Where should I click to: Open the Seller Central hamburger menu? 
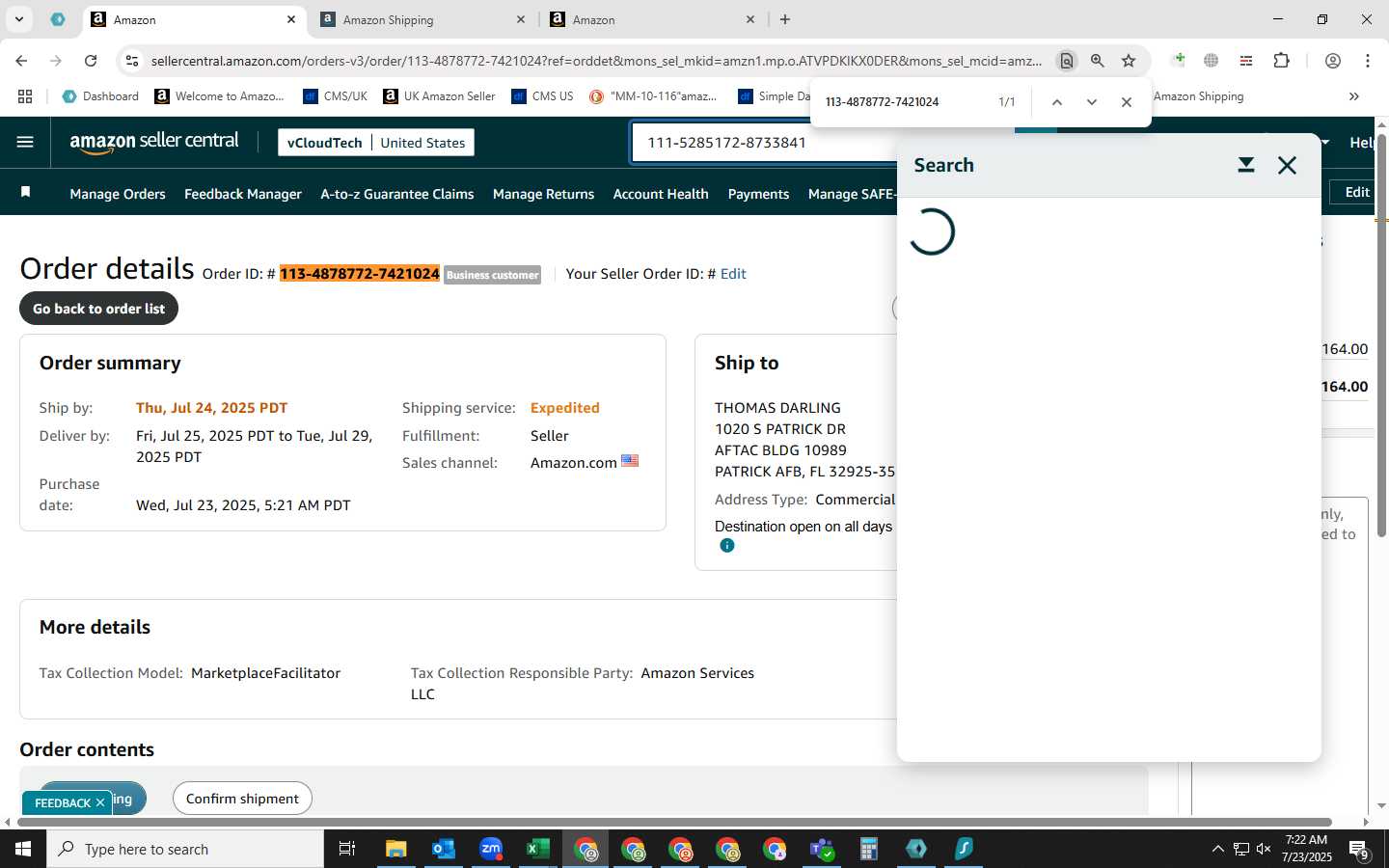(25, 142)
